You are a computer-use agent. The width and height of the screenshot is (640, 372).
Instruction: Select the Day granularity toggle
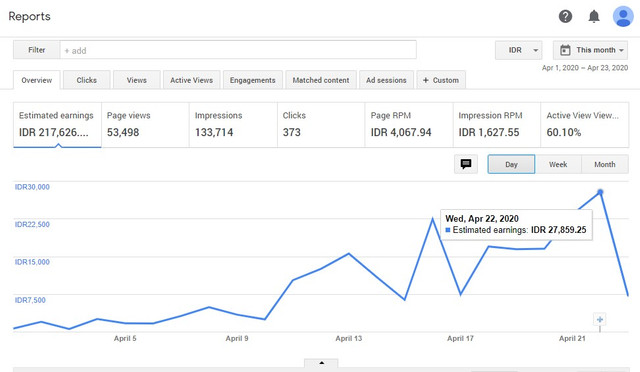click(x=511, y=164)
